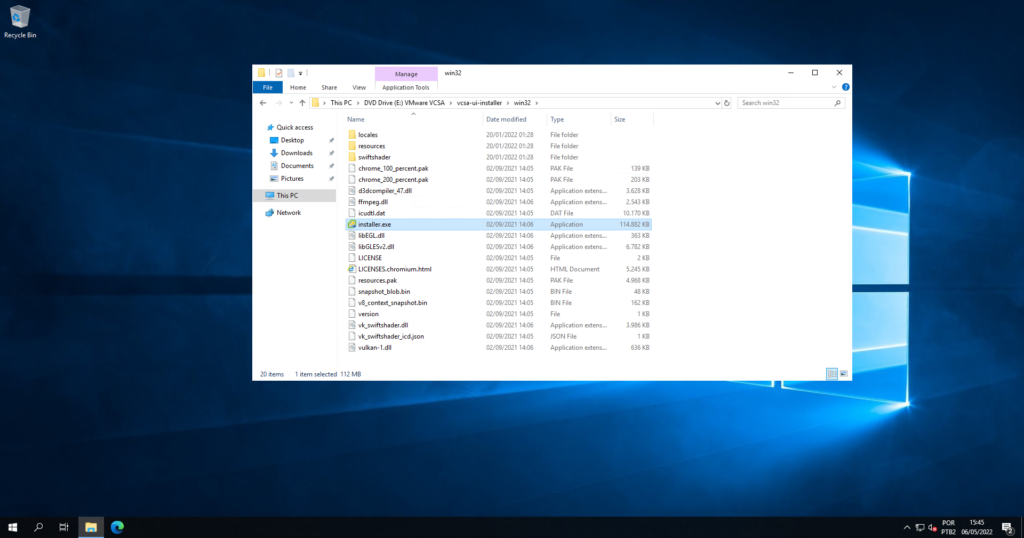Click DVD Drive (E:) VMware VCSA breadcrumb
This screenshot has height=538, width=1024.
pyautogui.click(x=404, y=103)
